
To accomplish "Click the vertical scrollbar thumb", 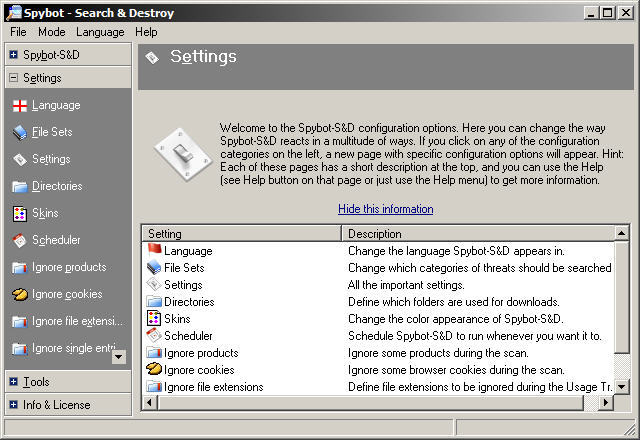I will point(622,297).
